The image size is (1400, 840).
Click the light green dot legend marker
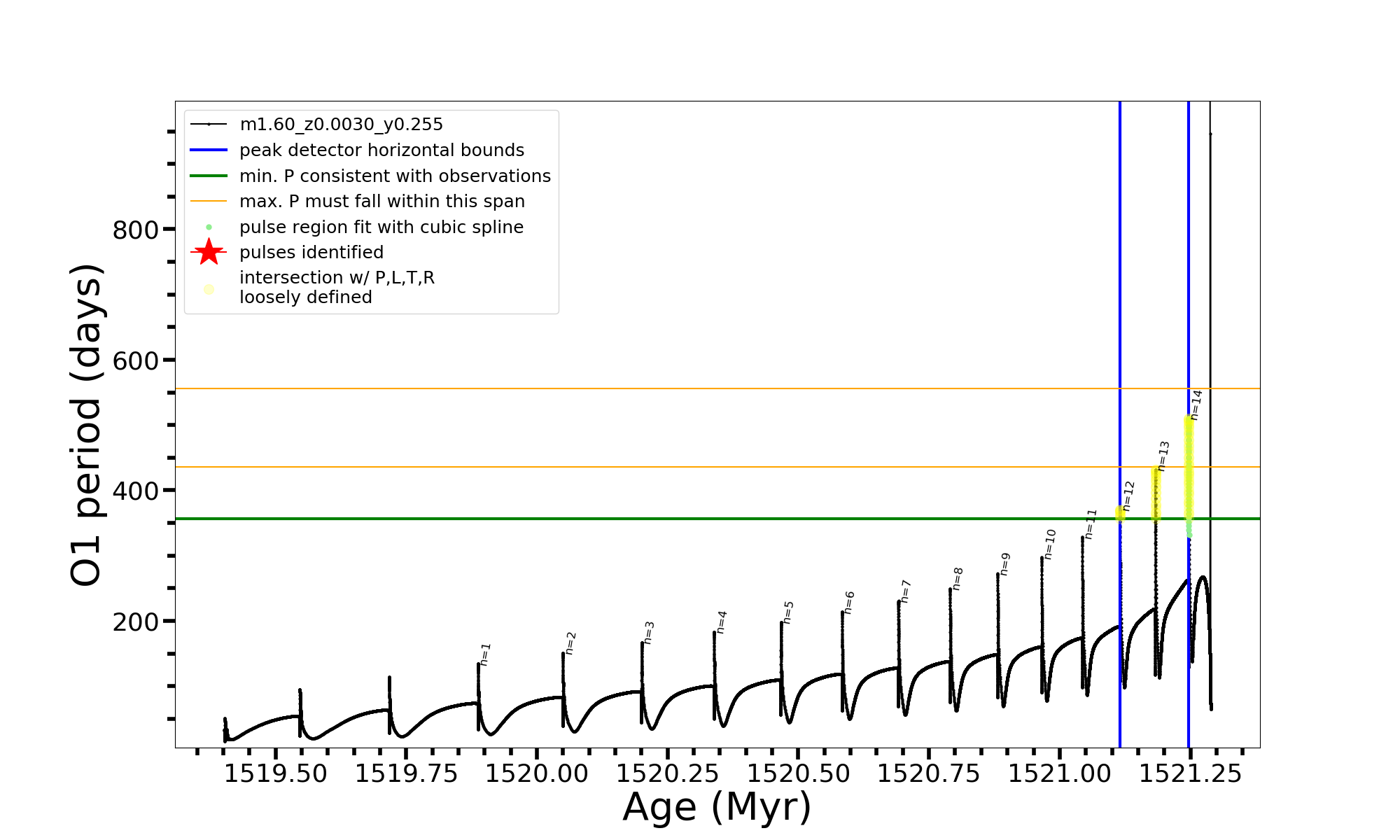pos(209,227)
